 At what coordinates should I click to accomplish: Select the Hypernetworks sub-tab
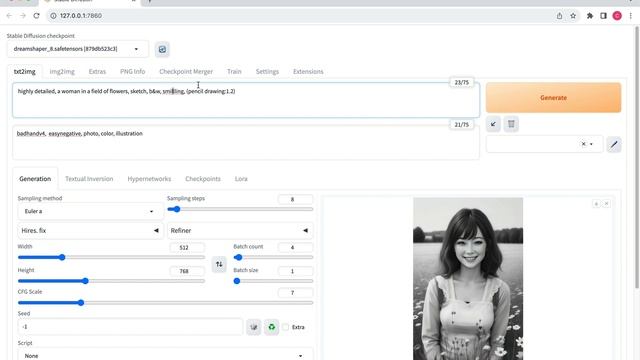[x=149, y=179]
